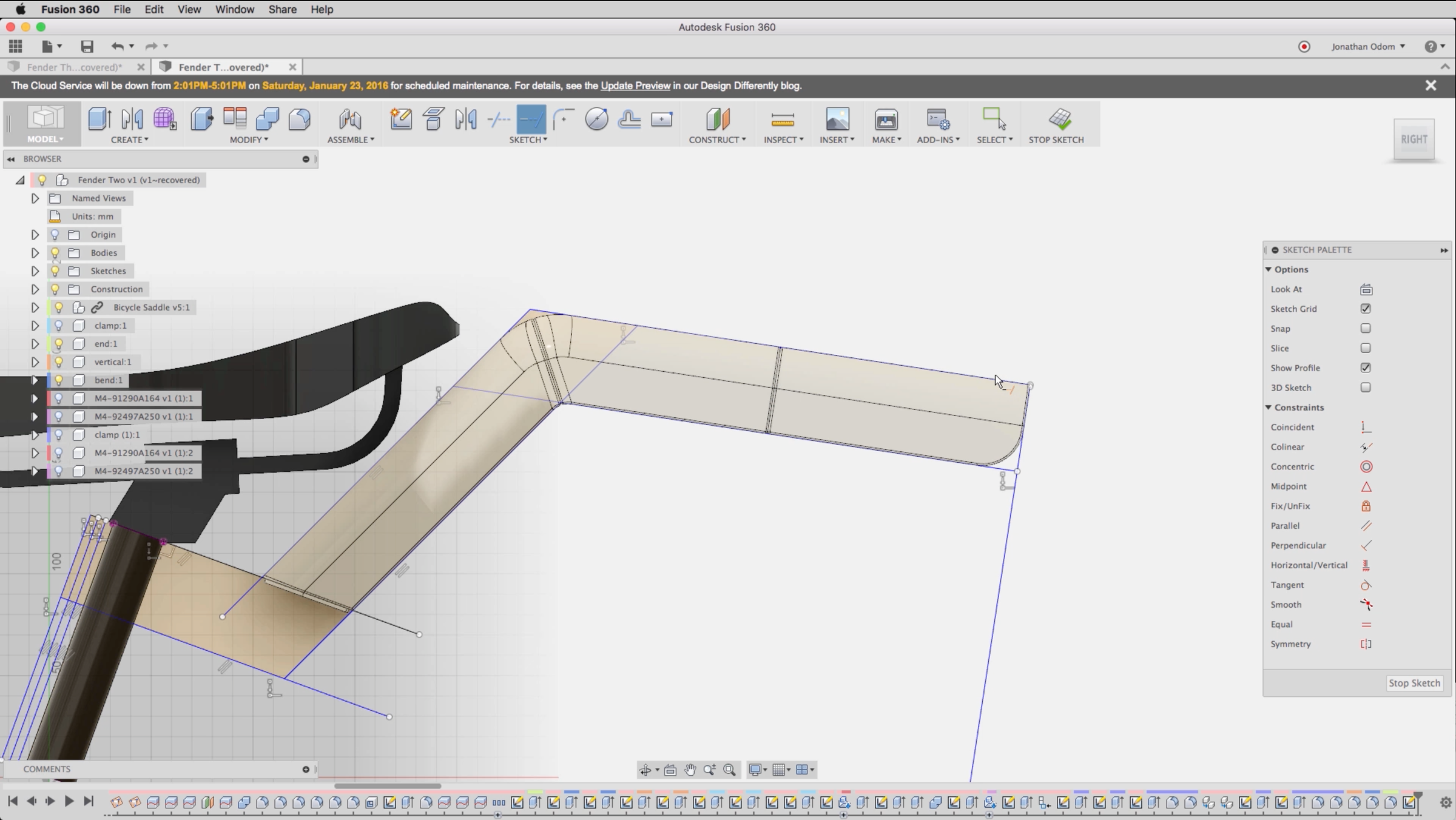Click the Data Panel grid icon
The height and width of the screenshot is (820, 1456).
pyautogui.click(x=16, y=47)
